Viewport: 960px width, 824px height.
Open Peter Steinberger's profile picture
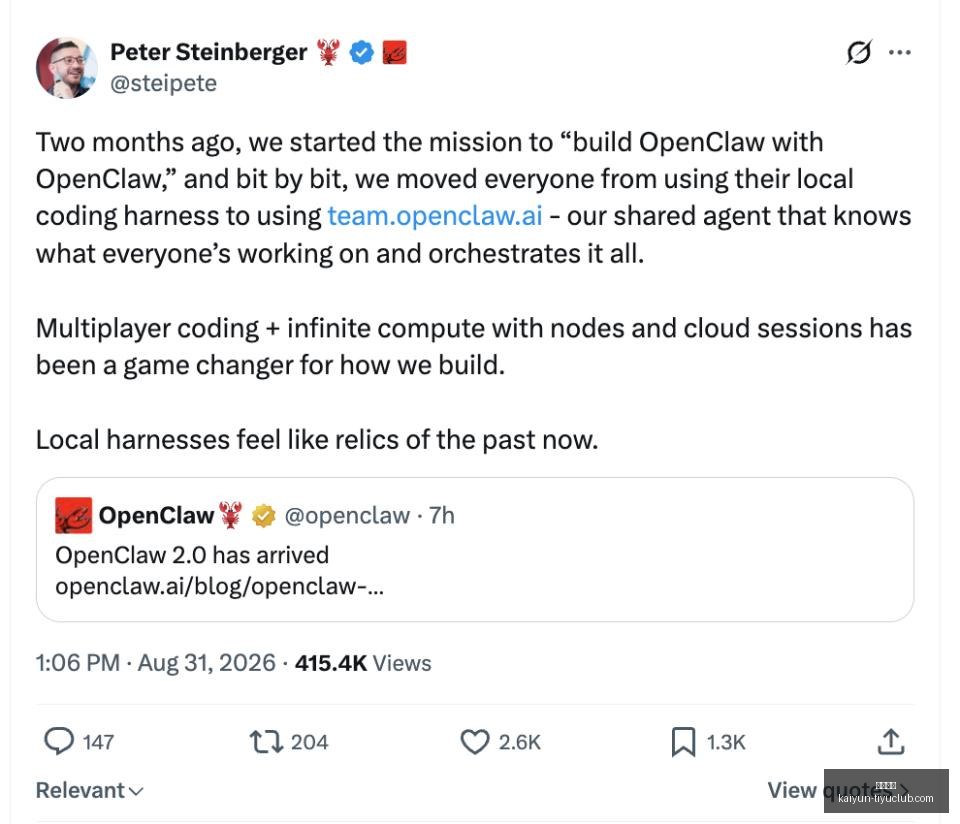(67, 67)
